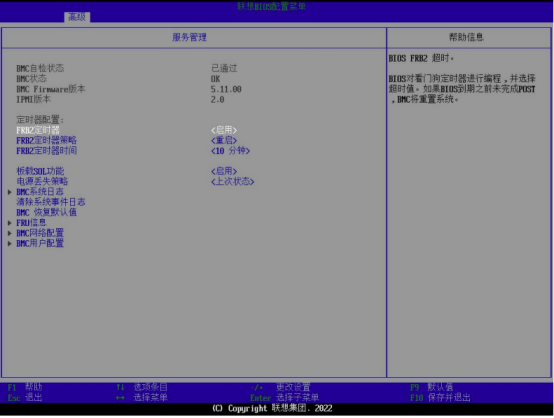
Task: Select the FRB2定时器时间 option
Action: 46,151
